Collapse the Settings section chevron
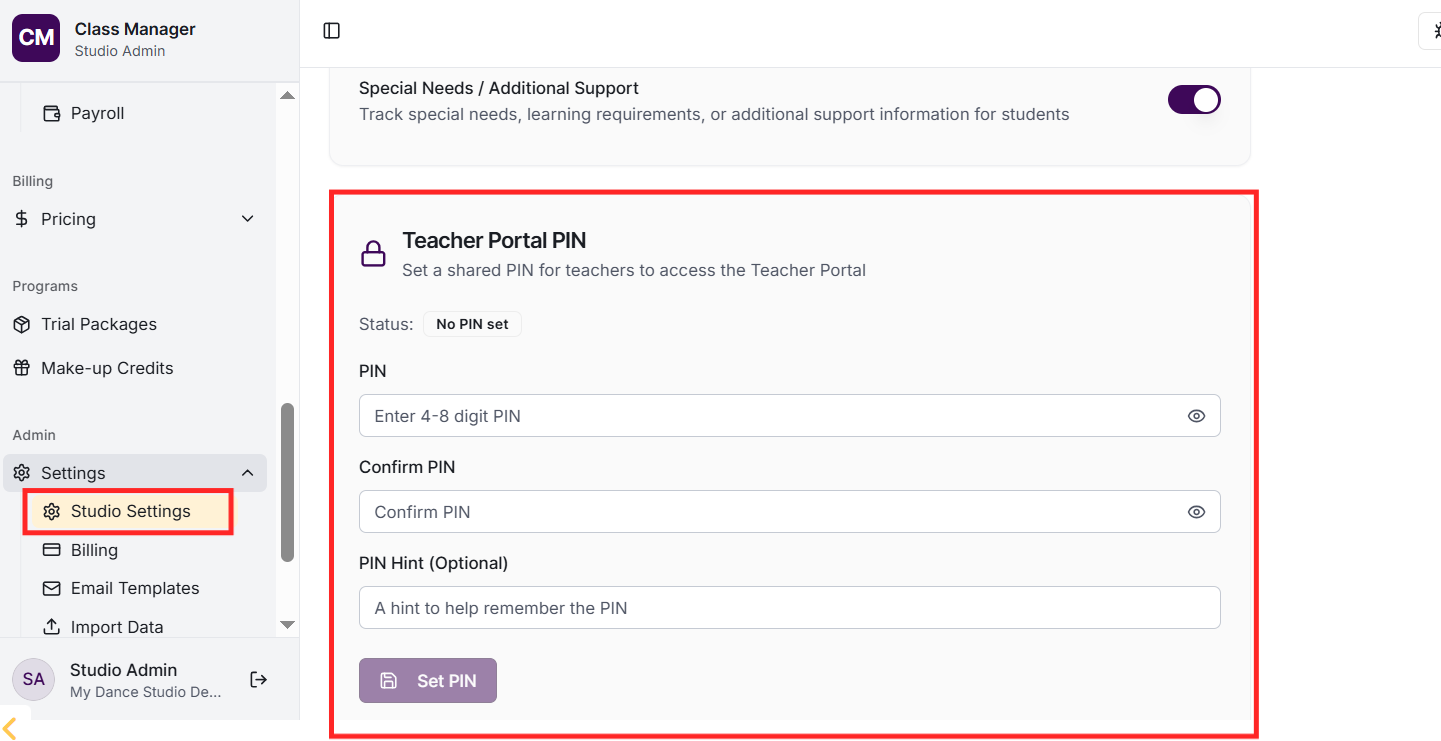Image resolution: width=1441 pixels, height=741 pixels. tap(248, 473)
